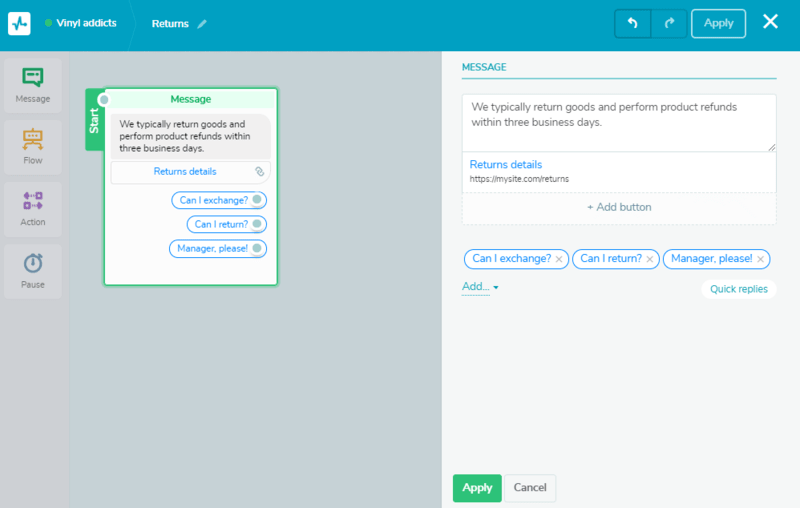Select the Pause block tool
The width and height of the screenshot is (800, 508).
coord(33,271)
